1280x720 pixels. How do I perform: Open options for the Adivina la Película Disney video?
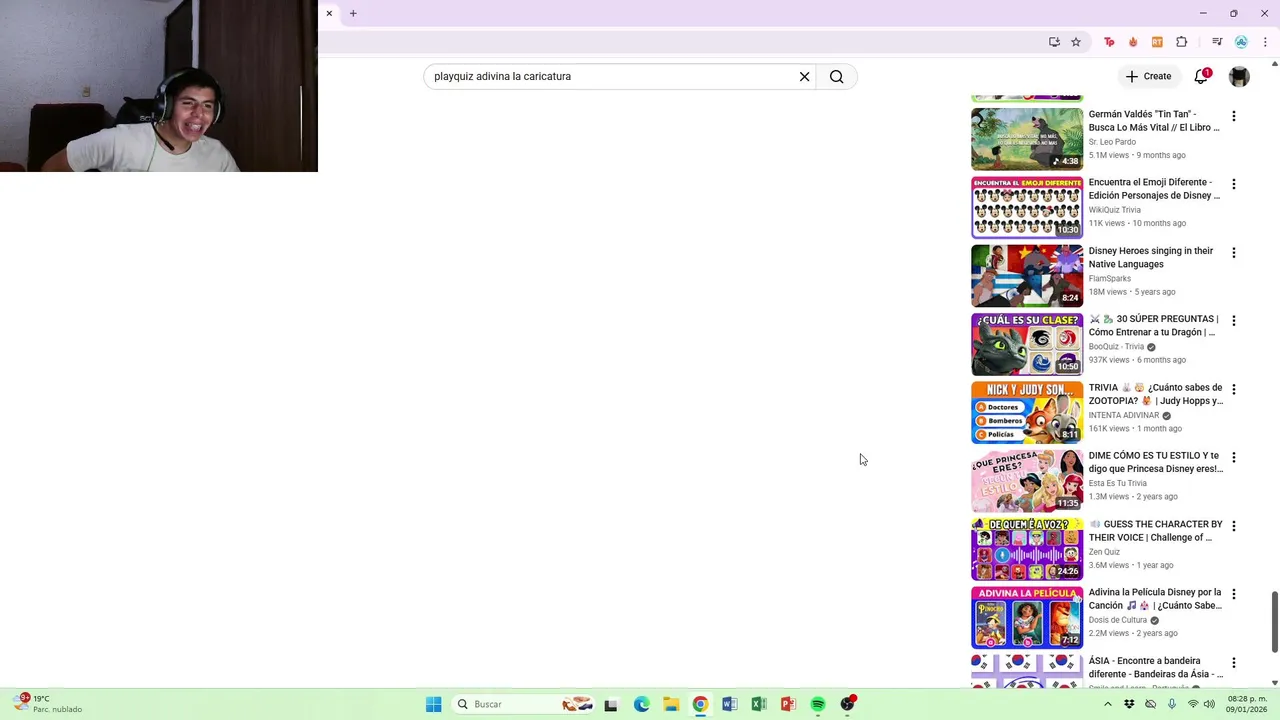[1233, 594]
